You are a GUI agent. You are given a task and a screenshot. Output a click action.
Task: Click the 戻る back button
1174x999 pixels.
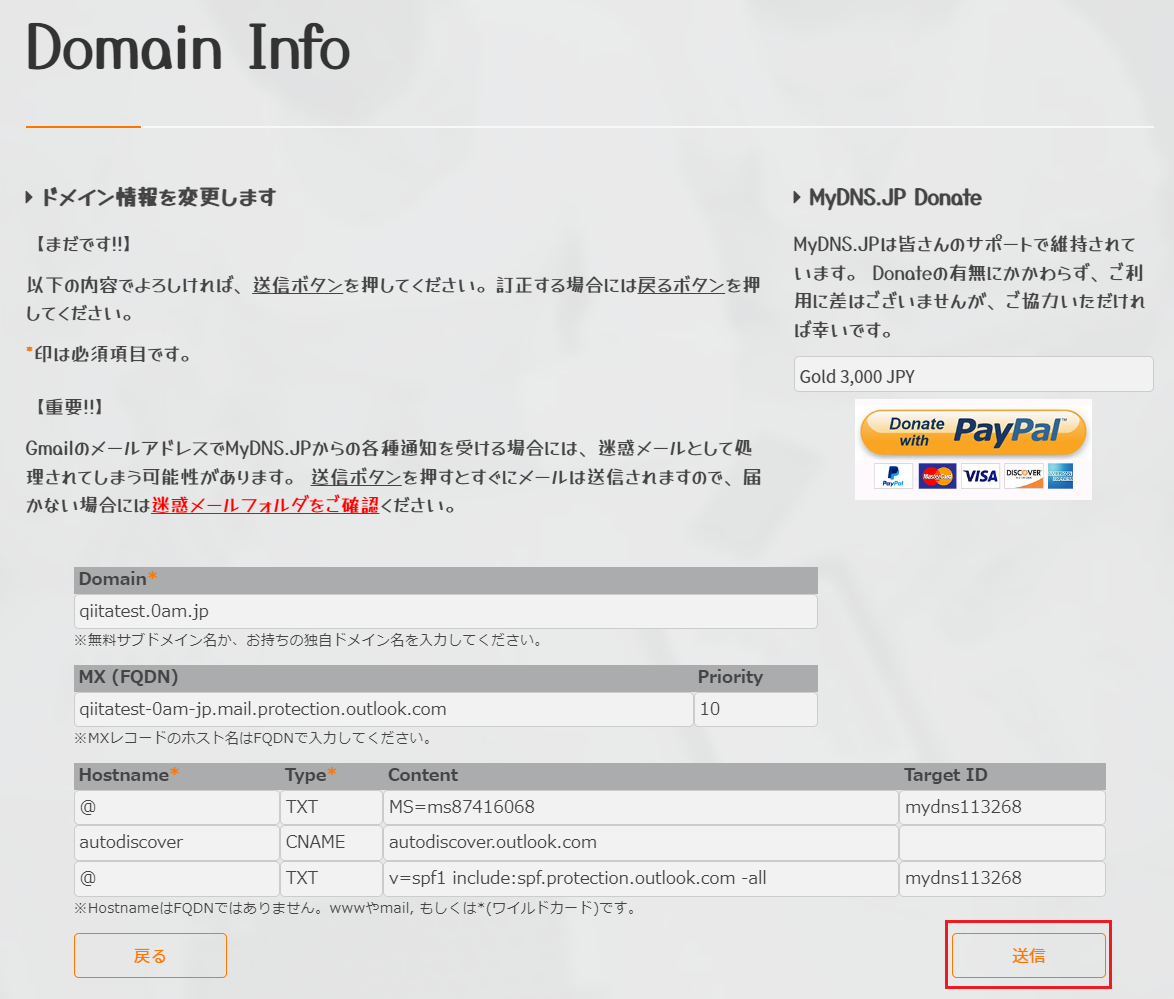point(150,955)
